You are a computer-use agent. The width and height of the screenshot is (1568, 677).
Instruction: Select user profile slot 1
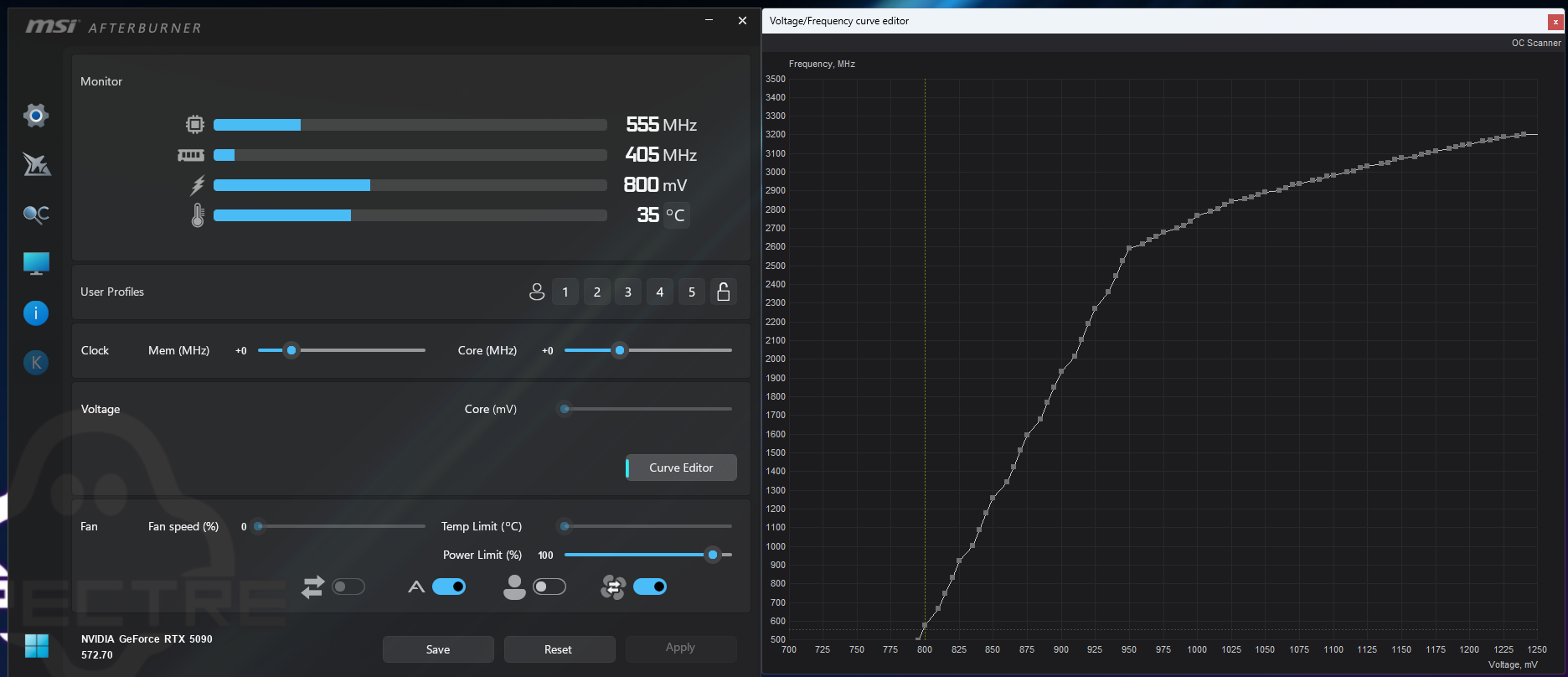coord(565,292)
